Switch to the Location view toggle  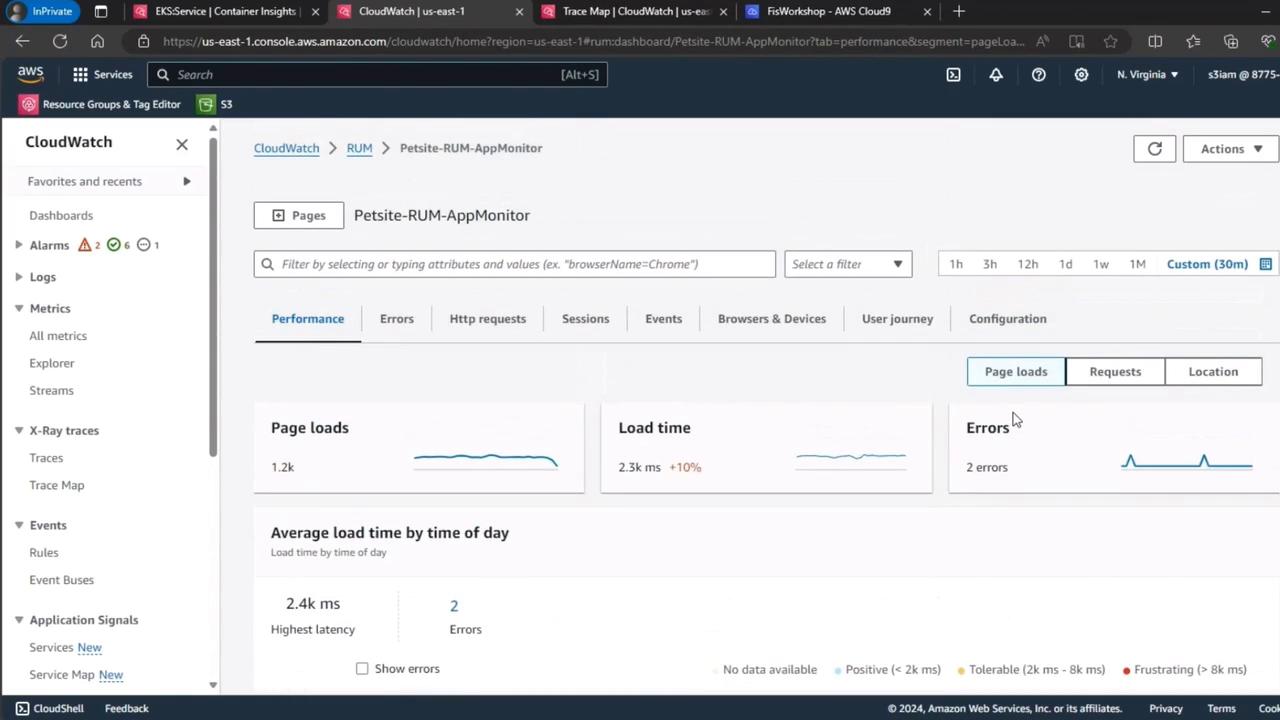click(x=1212, y=371)
